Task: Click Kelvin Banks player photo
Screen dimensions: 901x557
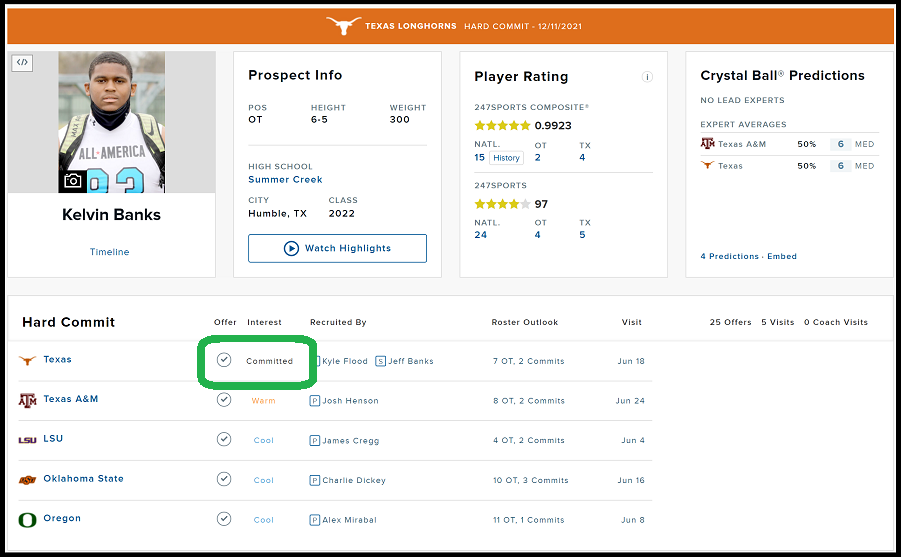Action: coord(111,122)
